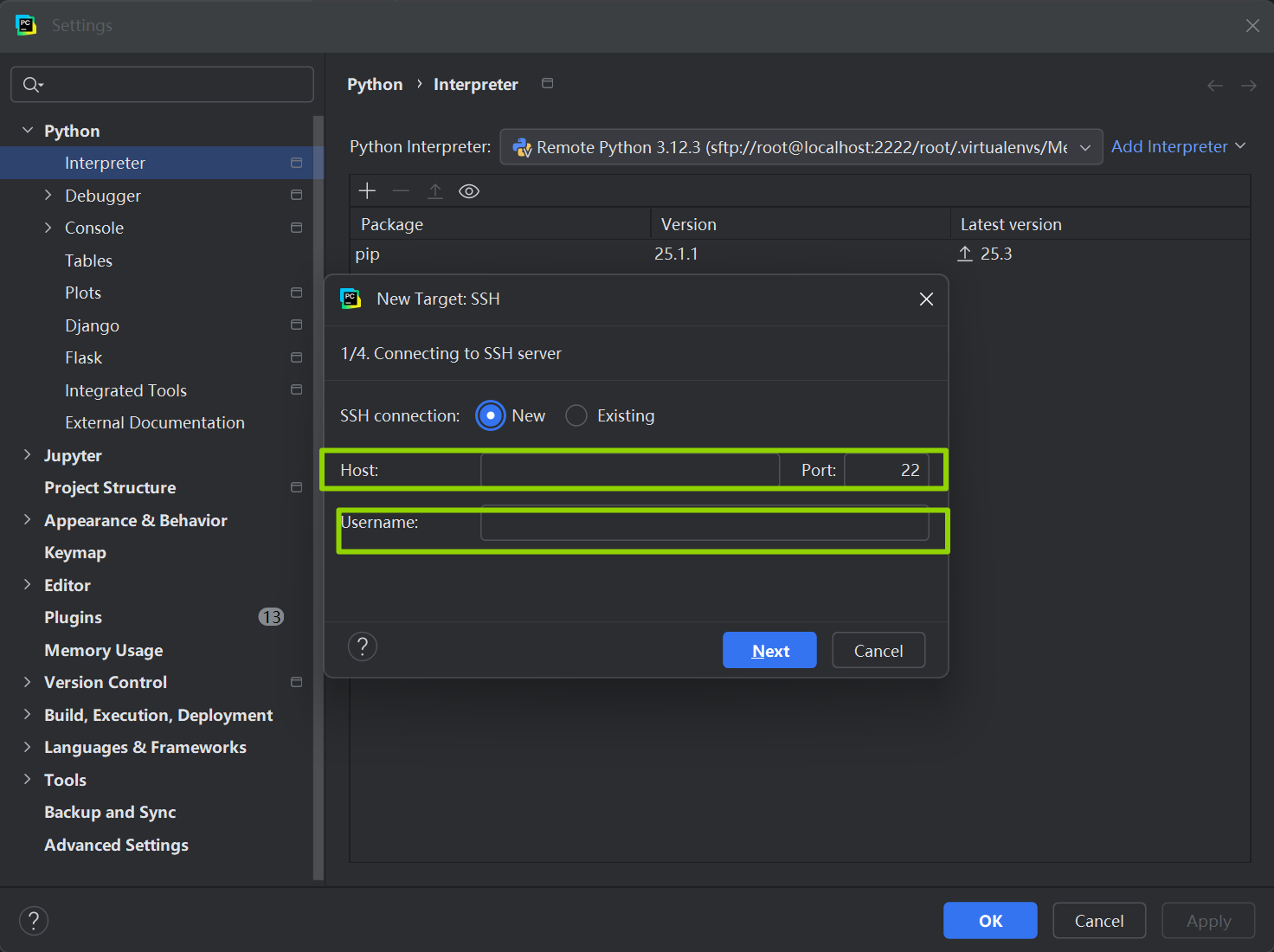Click the Username input field
The width and height of the screenshot is (1274, 952).
705,523
